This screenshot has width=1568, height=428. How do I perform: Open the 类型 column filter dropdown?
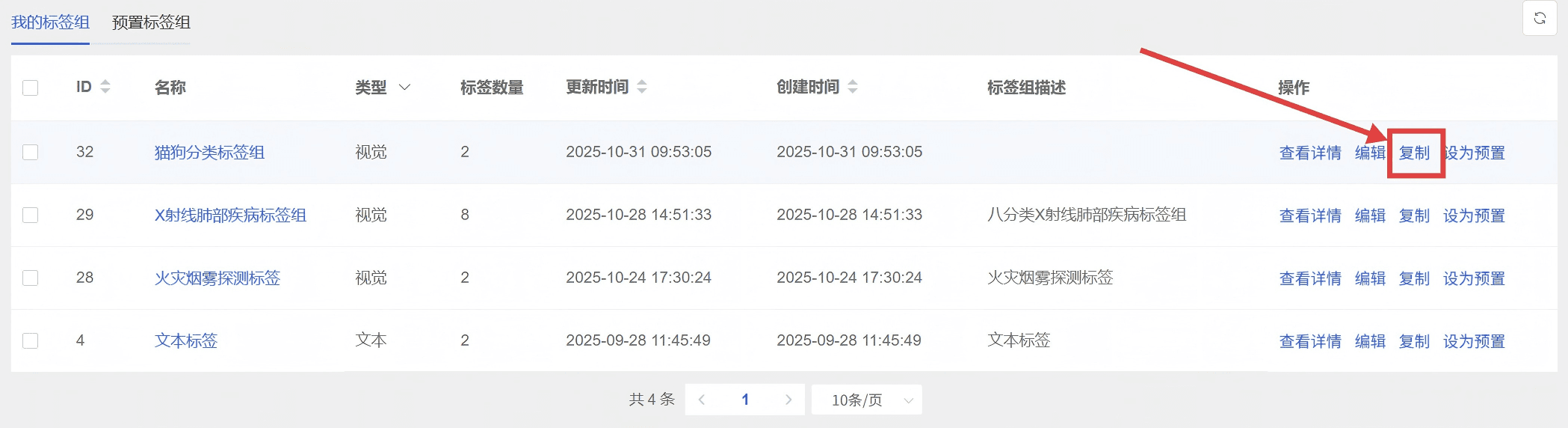coord(404,88)
